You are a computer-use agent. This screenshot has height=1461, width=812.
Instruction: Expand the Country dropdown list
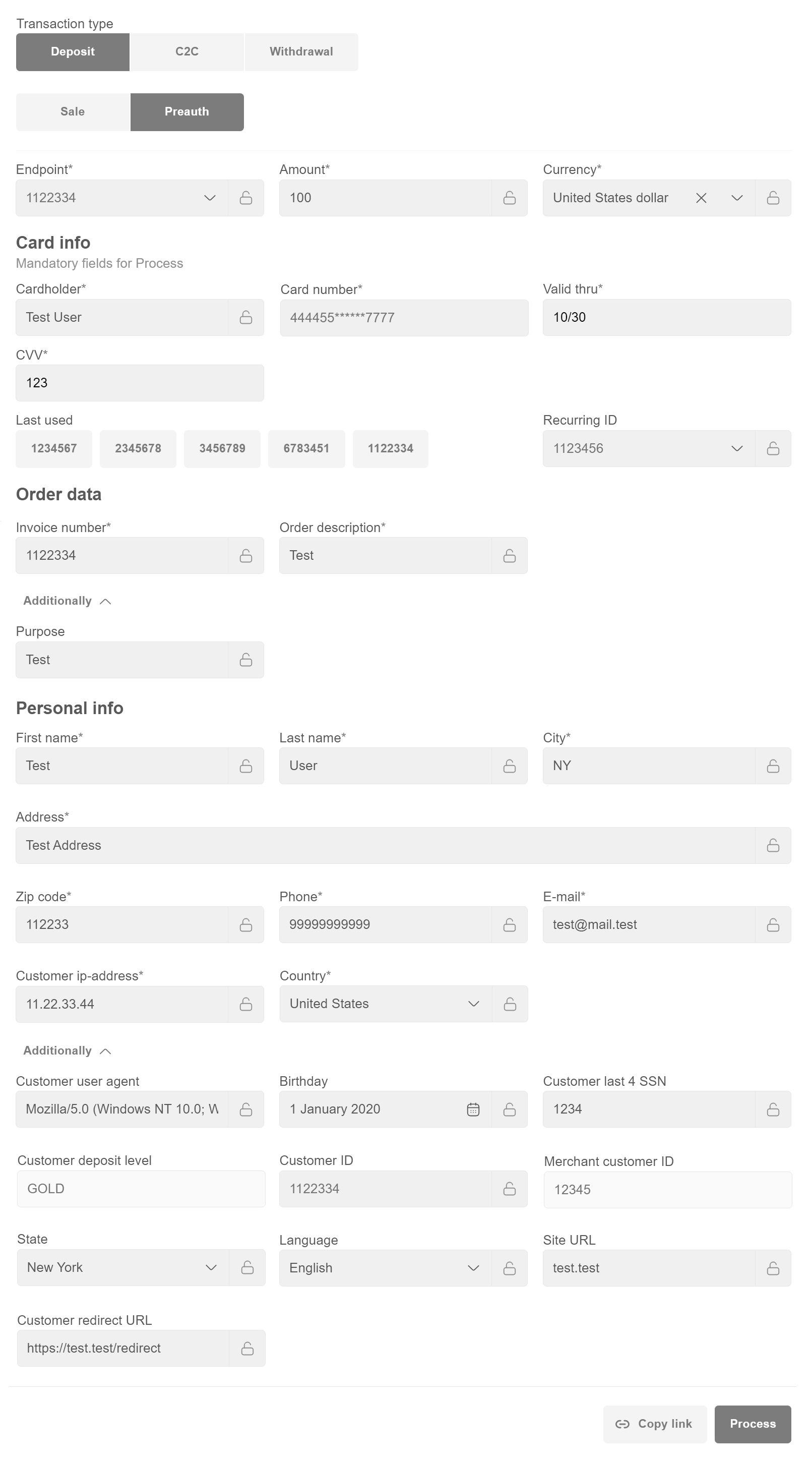pyautogui.click(x=473, y=1004)
